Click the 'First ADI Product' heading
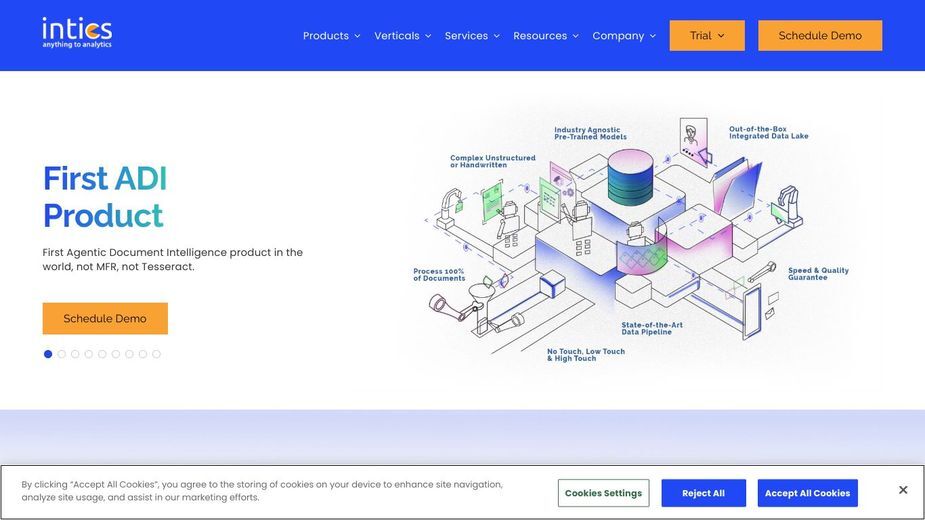The width and height of the screenshot is (925, 520). (105, 197)
